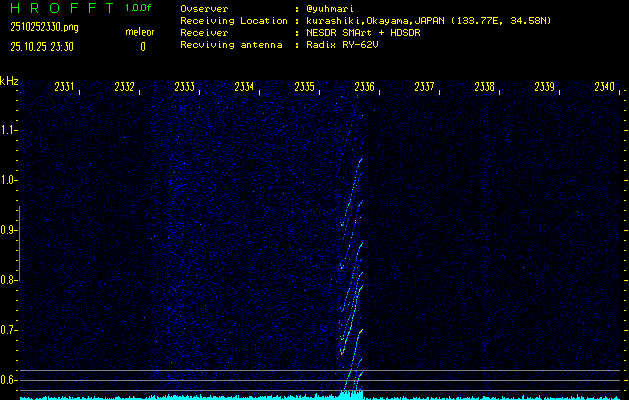Click the NESDR SMArt + HDSDR receiver text
The image size is (629, 400).
362,33
